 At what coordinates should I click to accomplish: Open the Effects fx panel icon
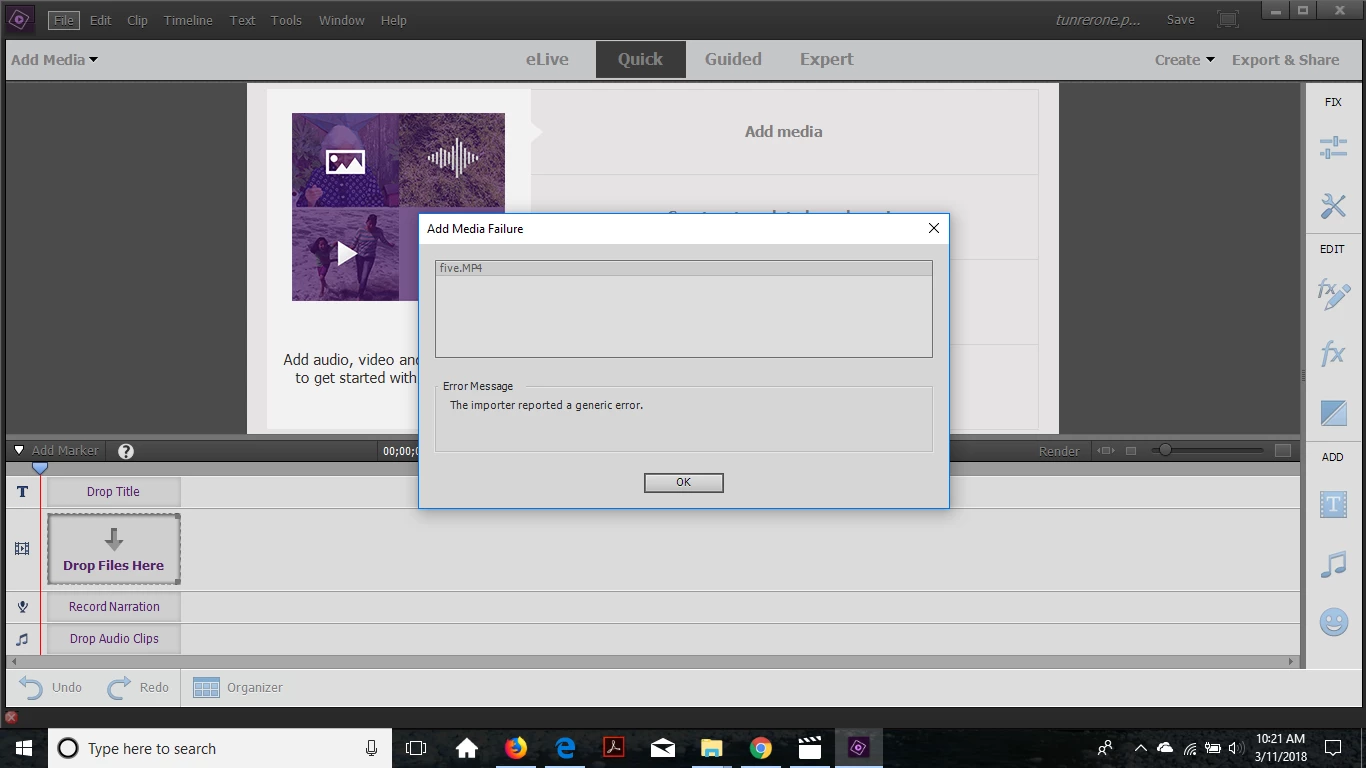pyautogui.click(x=1333, y=353)
